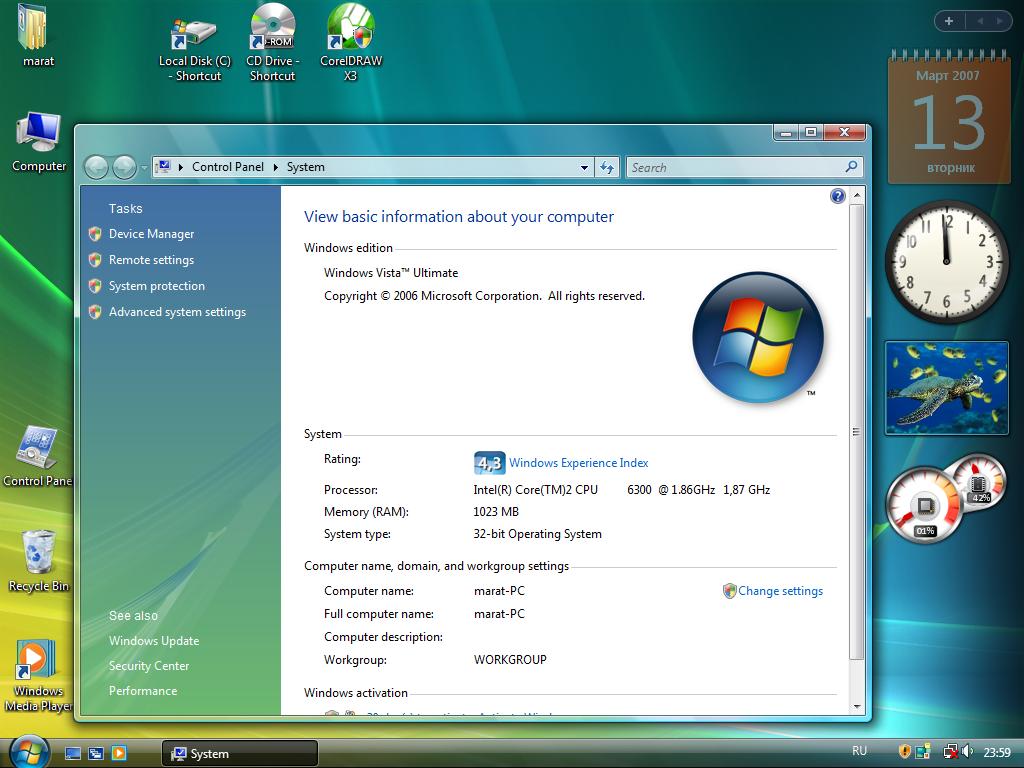Screen dimensions: 1024x768
Task: Open Windows Update under See also
Action: coord(154,641)
